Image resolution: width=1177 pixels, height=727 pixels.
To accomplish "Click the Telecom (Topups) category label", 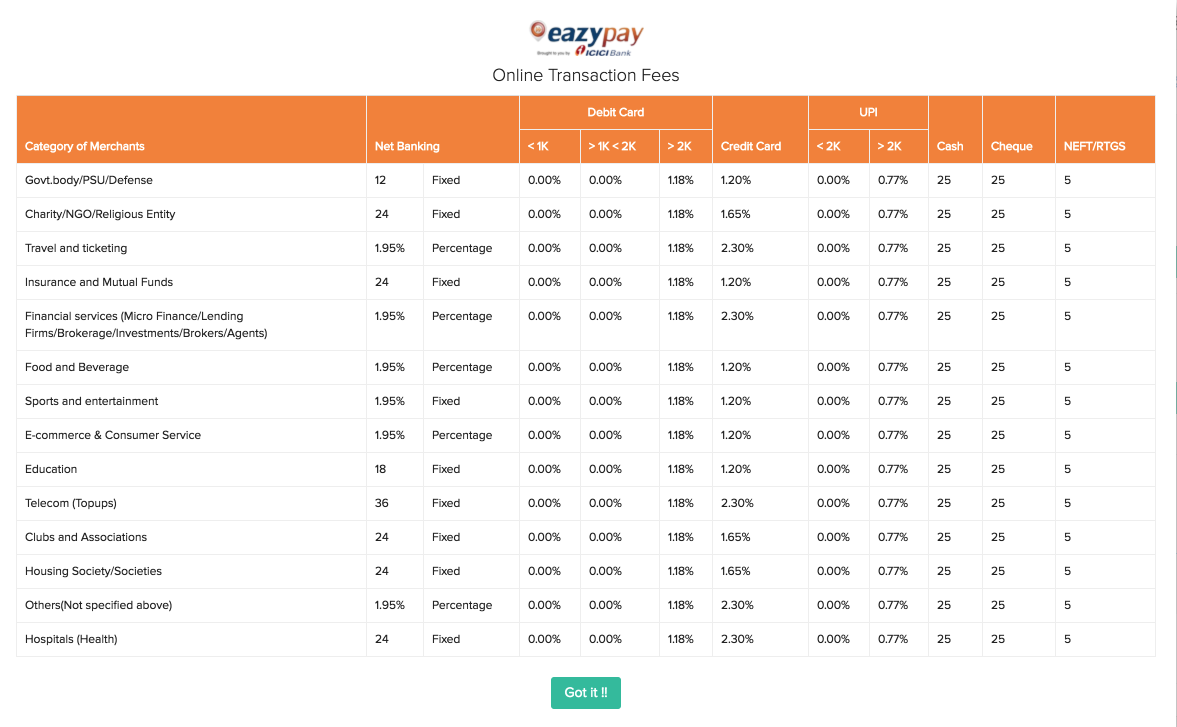I will (x=71, y=503).
